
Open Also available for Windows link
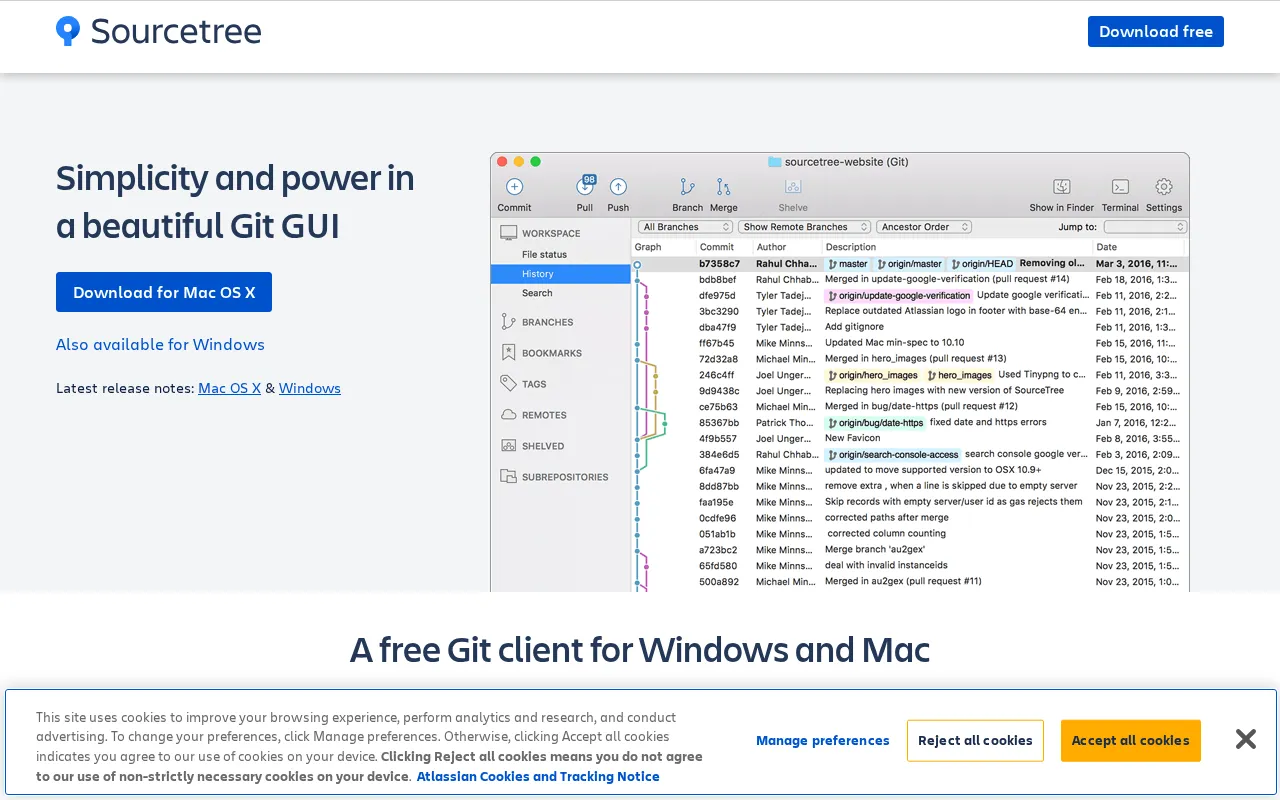(x=160, y=344)
